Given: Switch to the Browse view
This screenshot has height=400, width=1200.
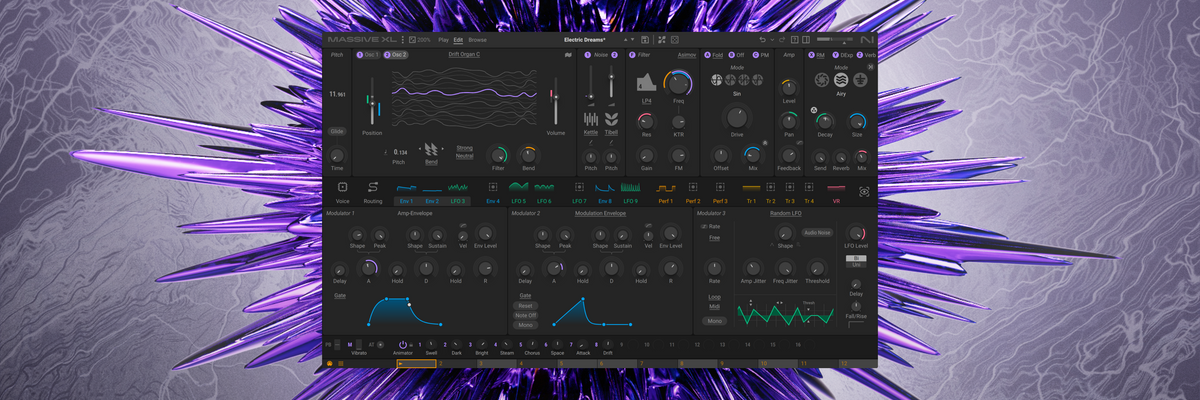Looking at the screenshot, I should pos(478,40).
